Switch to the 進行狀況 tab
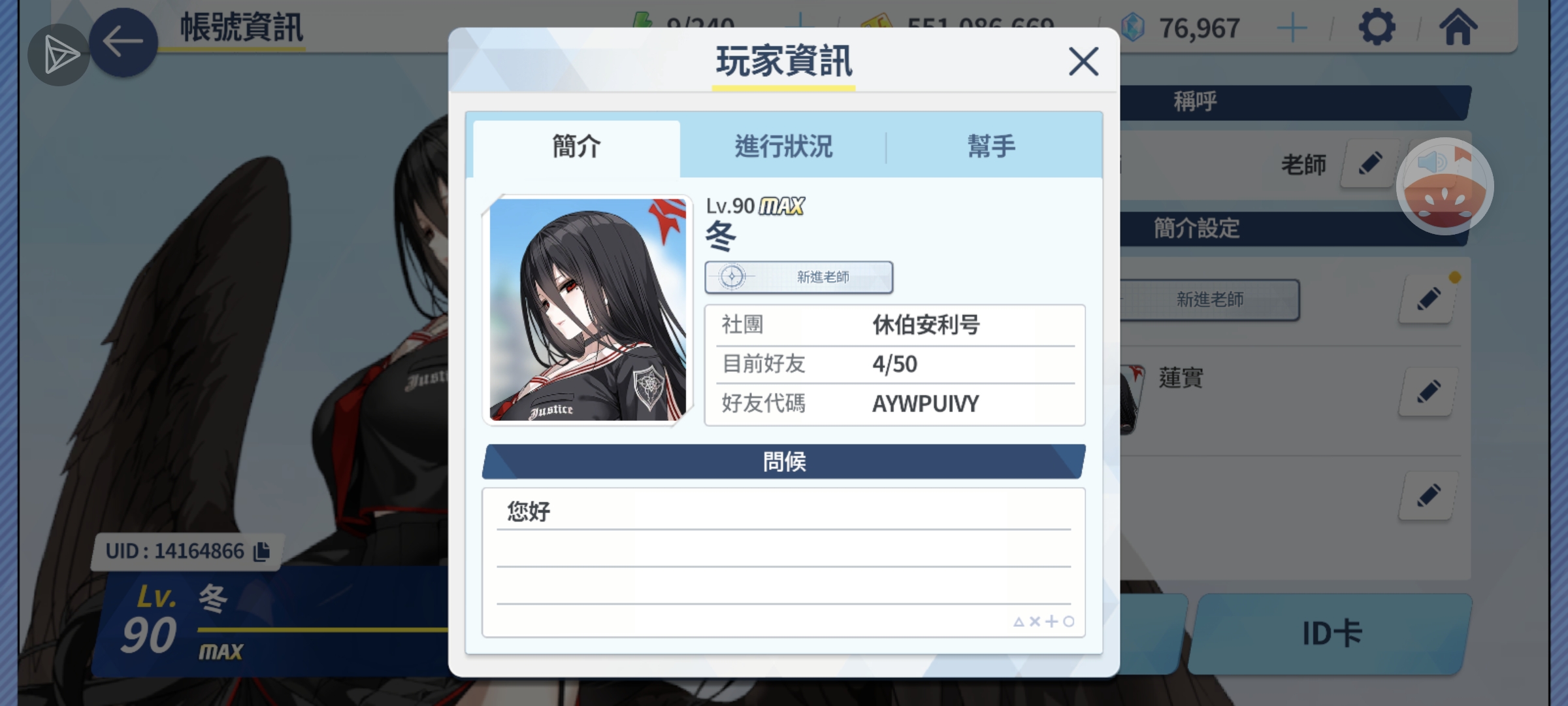Image resolution: width=1568 pixels, height=706 pixels. click(783, 146)
